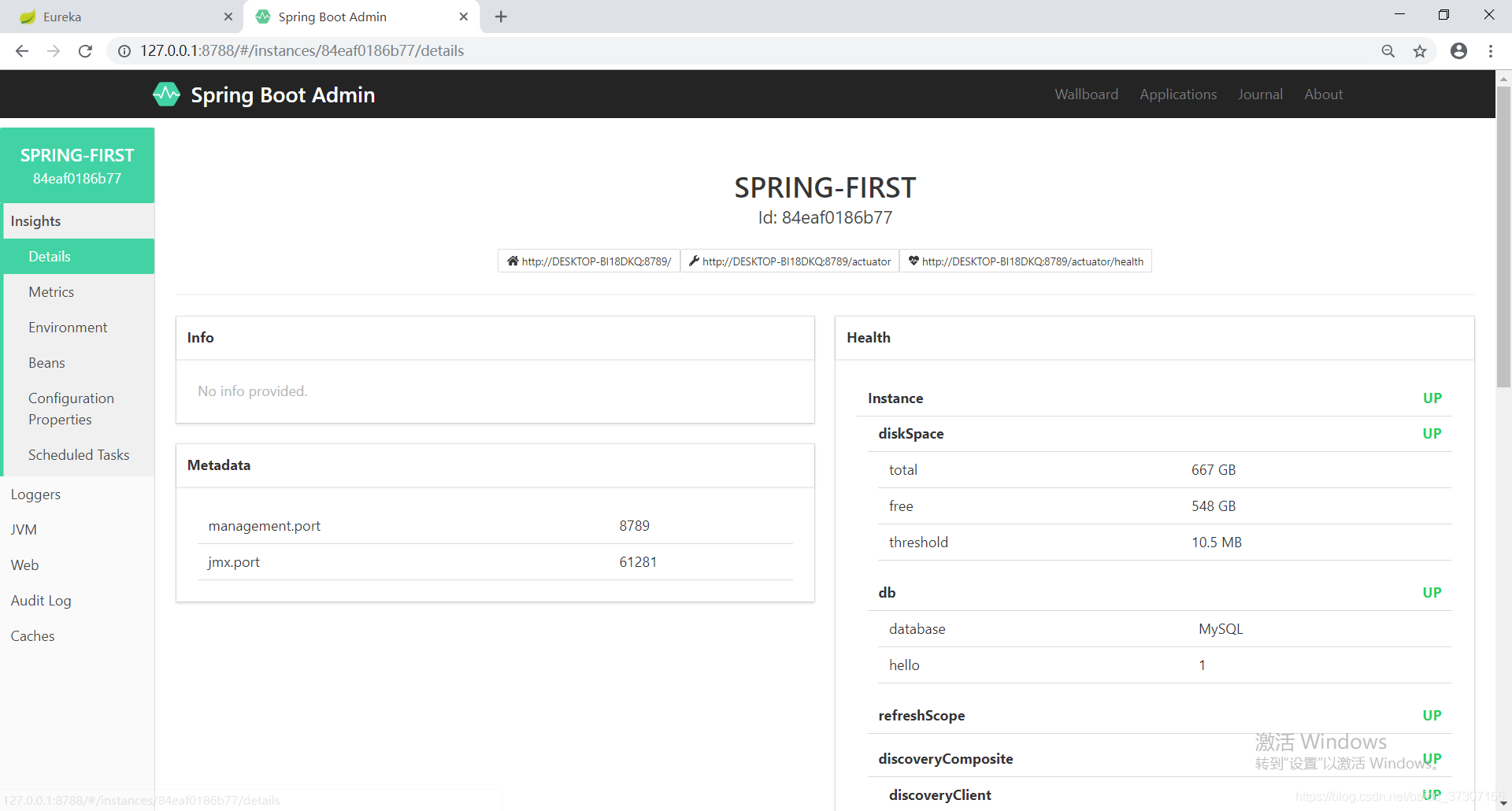The width and height of the screenshot is (1512, 811).
Task: Click the SPRING-FIRST instance header in sidebar
Action: click(x=77, y=165)
